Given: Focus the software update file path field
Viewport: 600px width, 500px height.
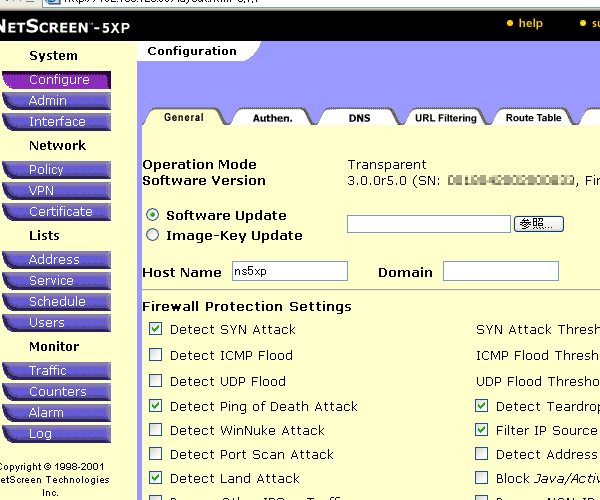Looking at the screenshot, I should point(429,224).
